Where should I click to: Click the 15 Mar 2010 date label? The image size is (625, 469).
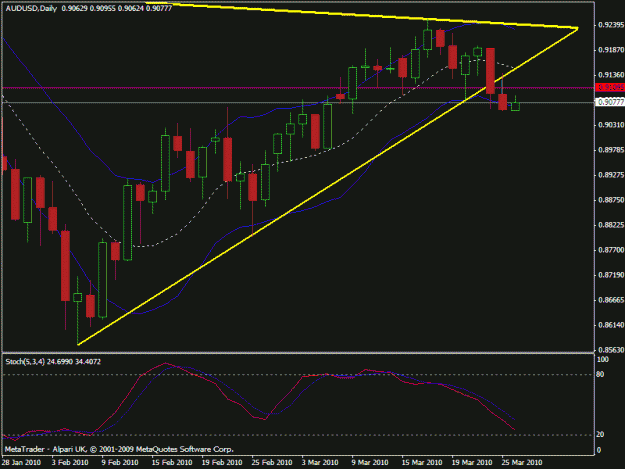click(422, 463)
